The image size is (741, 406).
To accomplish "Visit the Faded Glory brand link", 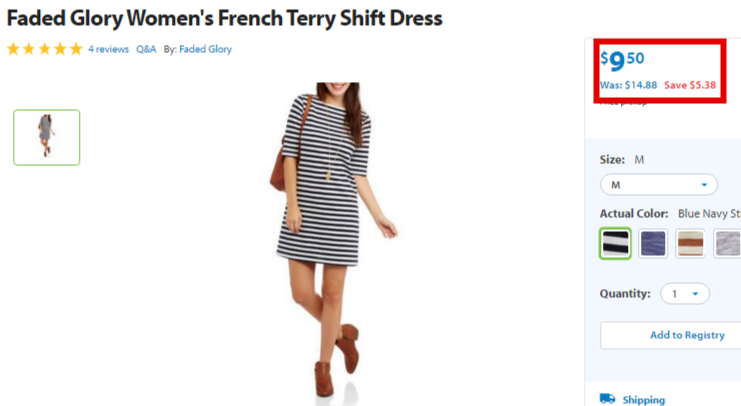I will pyautogui.click(x=206, y=49).
